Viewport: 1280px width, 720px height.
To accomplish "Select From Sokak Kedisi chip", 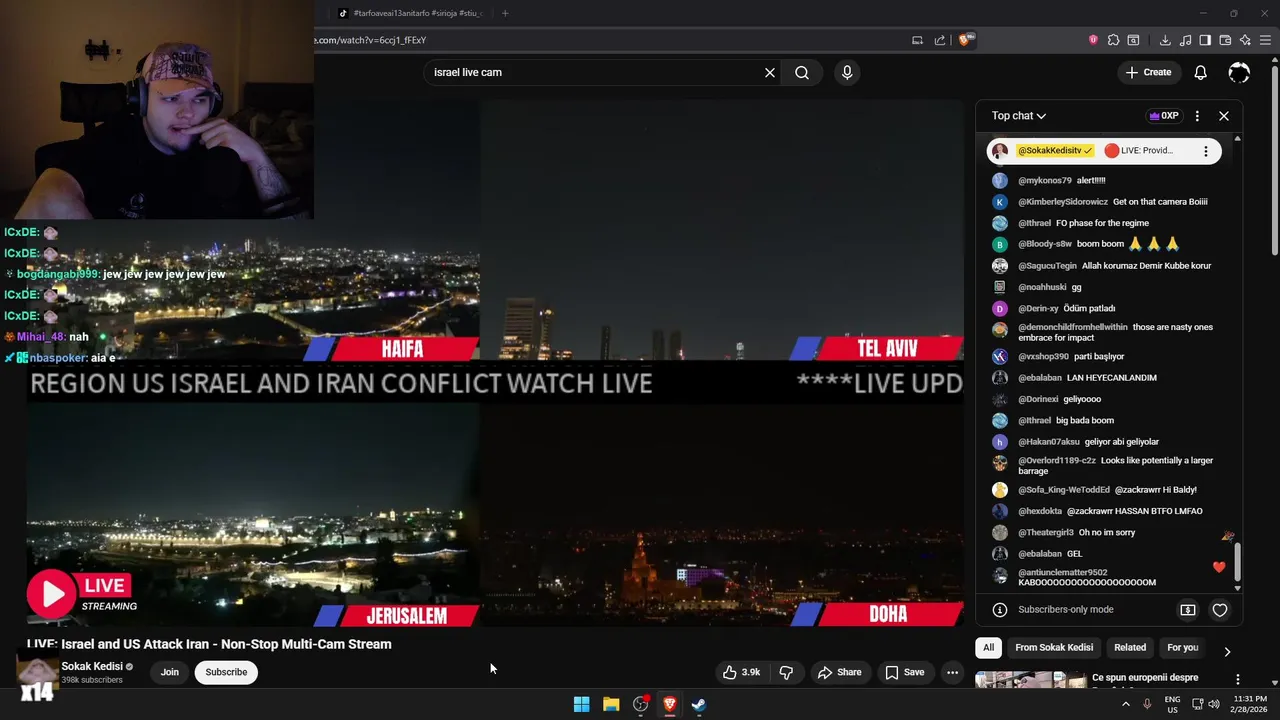I will 1054,648.
